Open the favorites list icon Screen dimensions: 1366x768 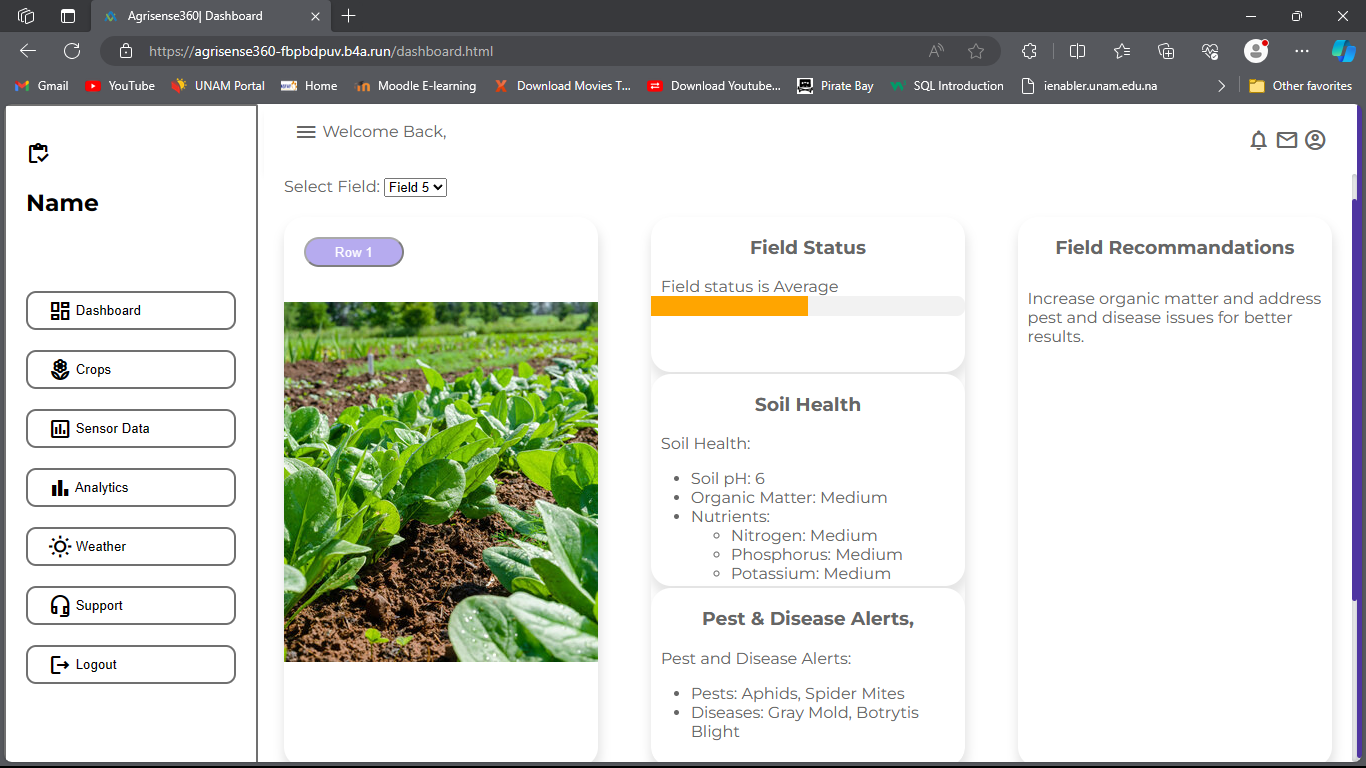(1122, 51)
